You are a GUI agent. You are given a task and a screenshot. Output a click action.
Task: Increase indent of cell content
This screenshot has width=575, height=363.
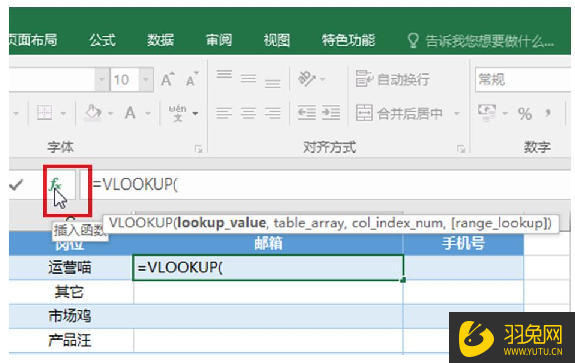click(331, 113)
